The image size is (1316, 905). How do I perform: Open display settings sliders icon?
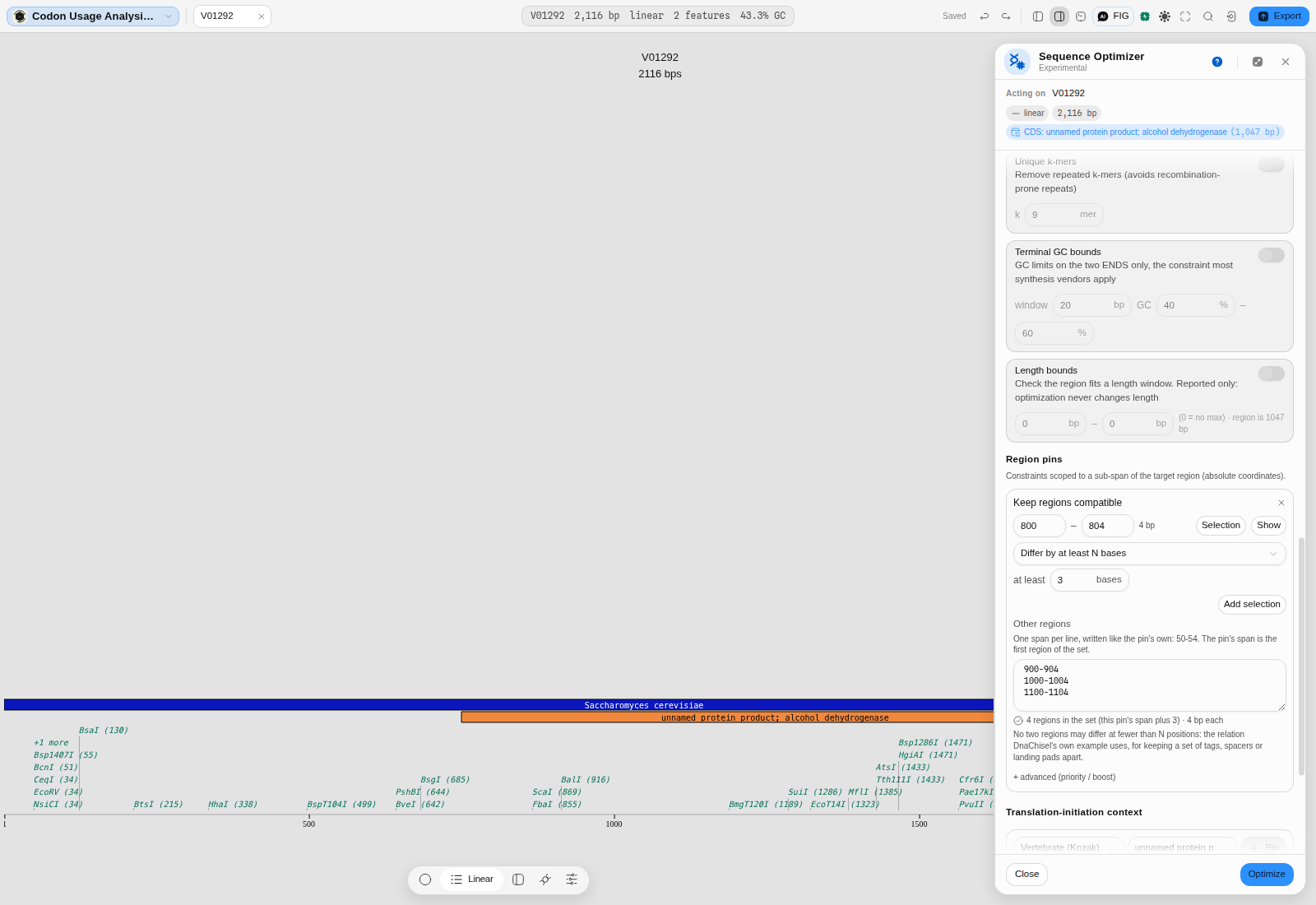[x=572, y=879]
